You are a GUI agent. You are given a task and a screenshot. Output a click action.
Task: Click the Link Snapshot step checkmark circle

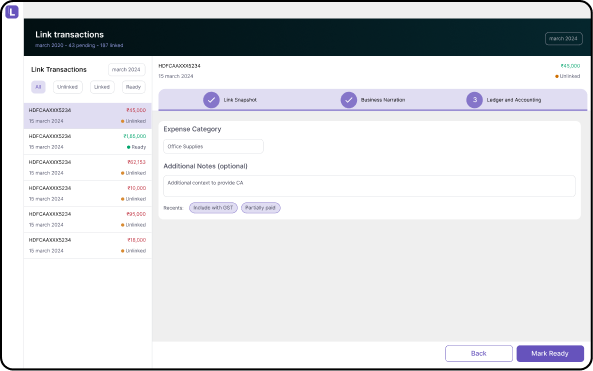(211, 100)
